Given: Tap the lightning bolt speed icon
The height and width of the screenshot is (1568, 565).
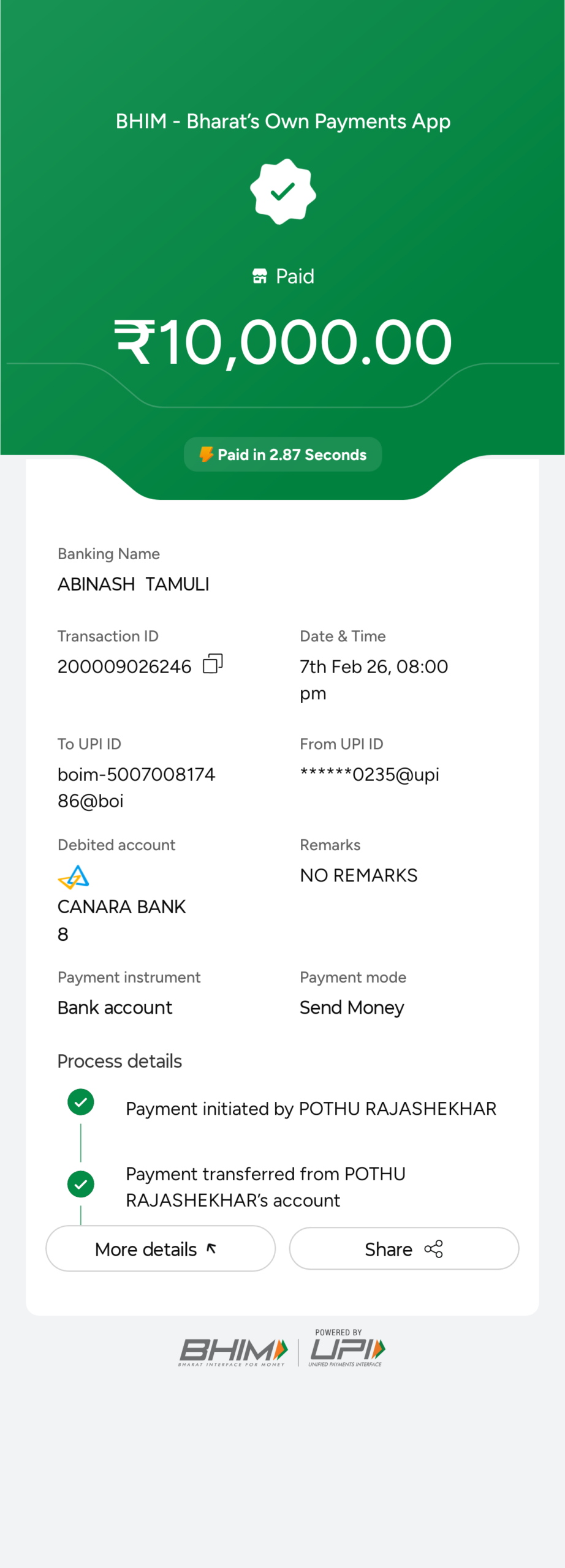Looking at the screenshot, I should tap(206, 454).
